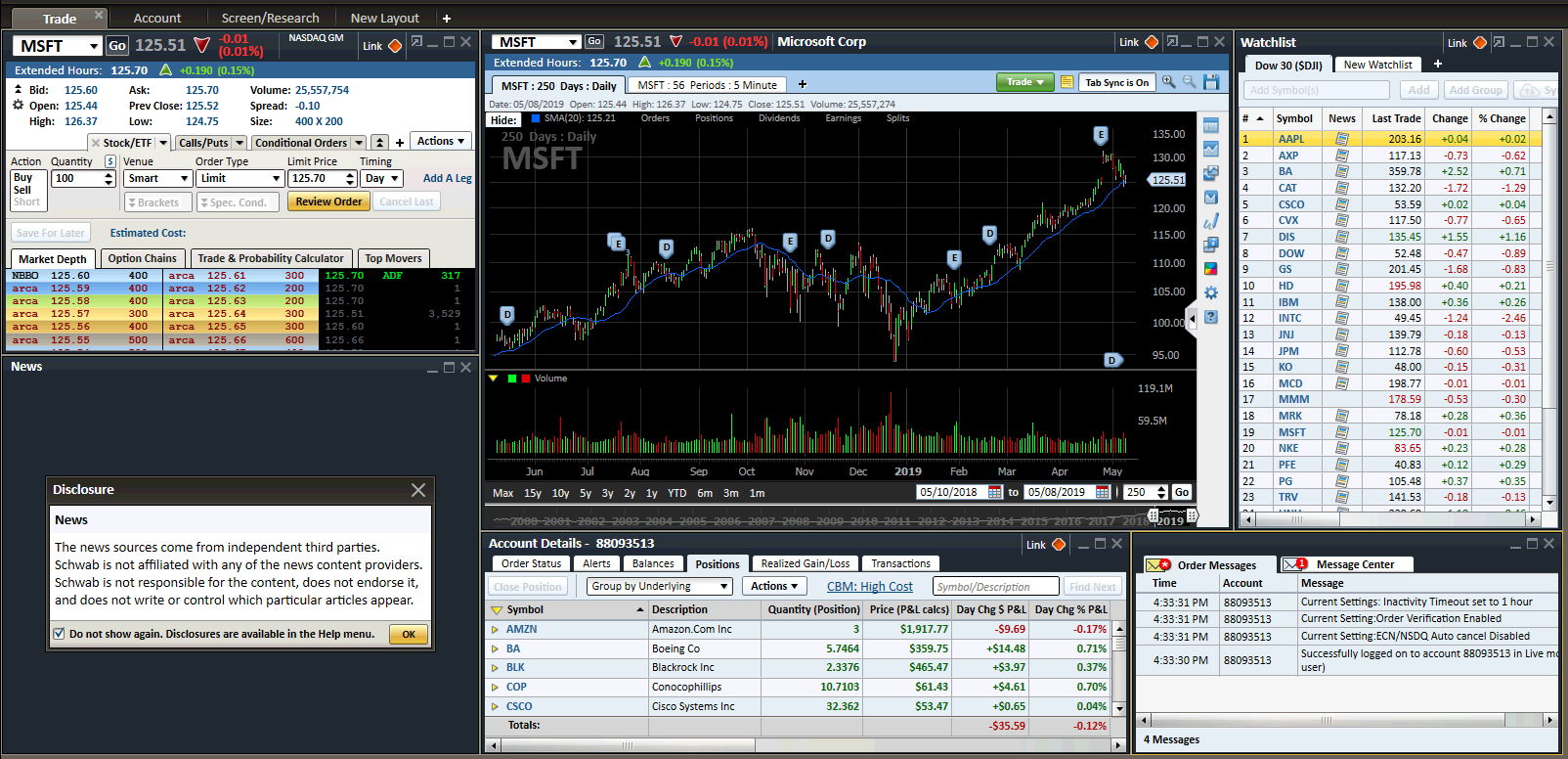Click the Watchlist vertical scrollbar down arrow
Screen dimensions: 1568x759
[x=1549, y=503]
